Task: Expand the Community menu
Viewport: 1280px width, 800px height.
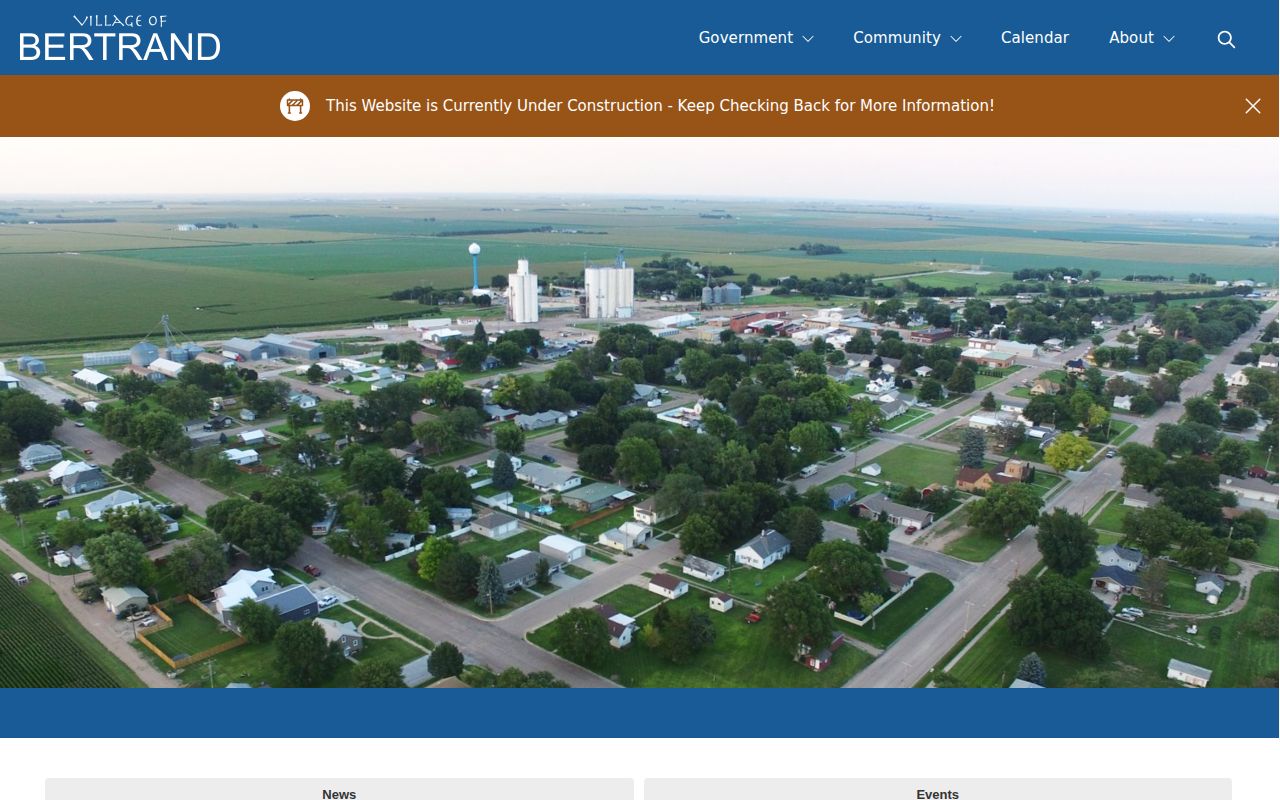Action: 907,38
